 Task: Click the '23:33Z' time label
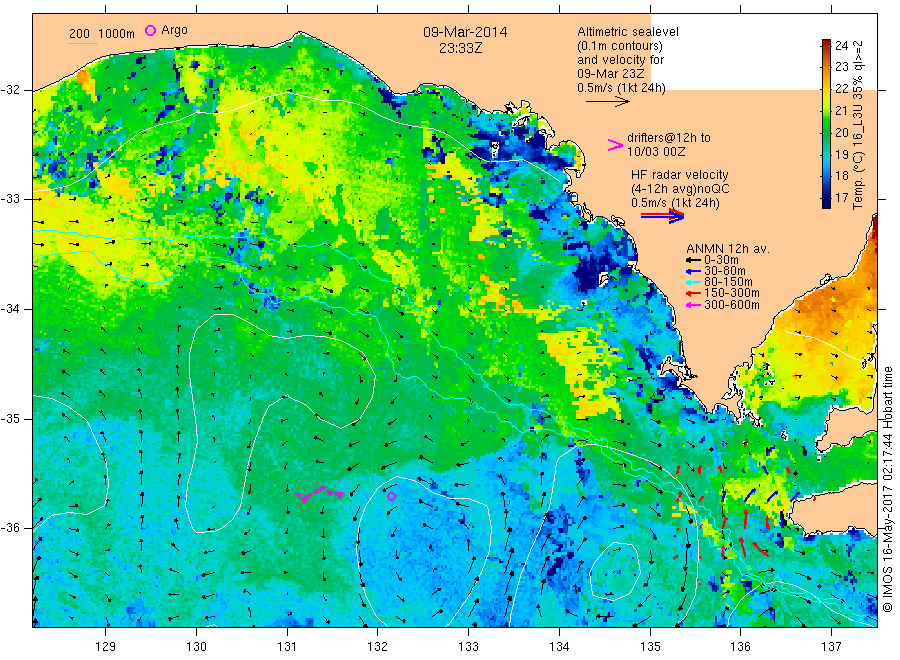[460, 48]
